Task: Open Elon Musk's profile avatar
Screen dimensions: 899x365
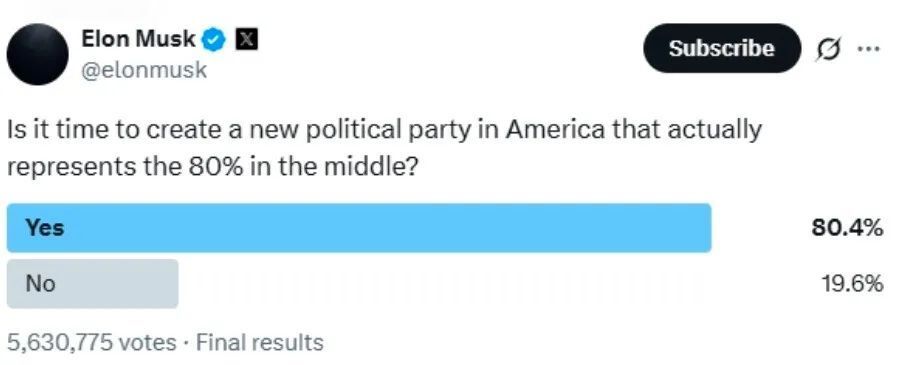Action: tap(37, 54)
